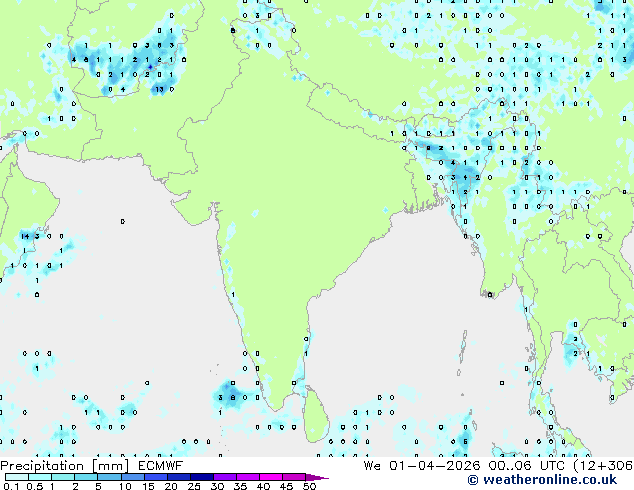Click the copyright symbol beside weatheronline.co.uk
Image resolution: width=634 pixels, height=490 pixels.
(x=473, y=480)
